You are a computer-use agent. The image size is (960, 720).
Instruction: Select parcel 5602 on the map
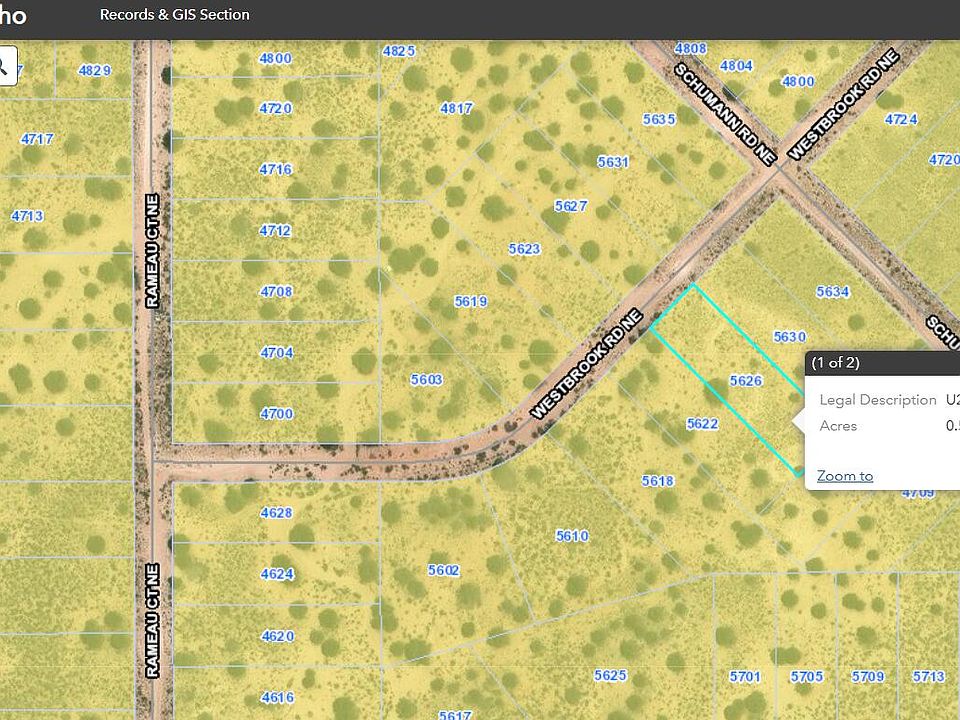[443, 570]
